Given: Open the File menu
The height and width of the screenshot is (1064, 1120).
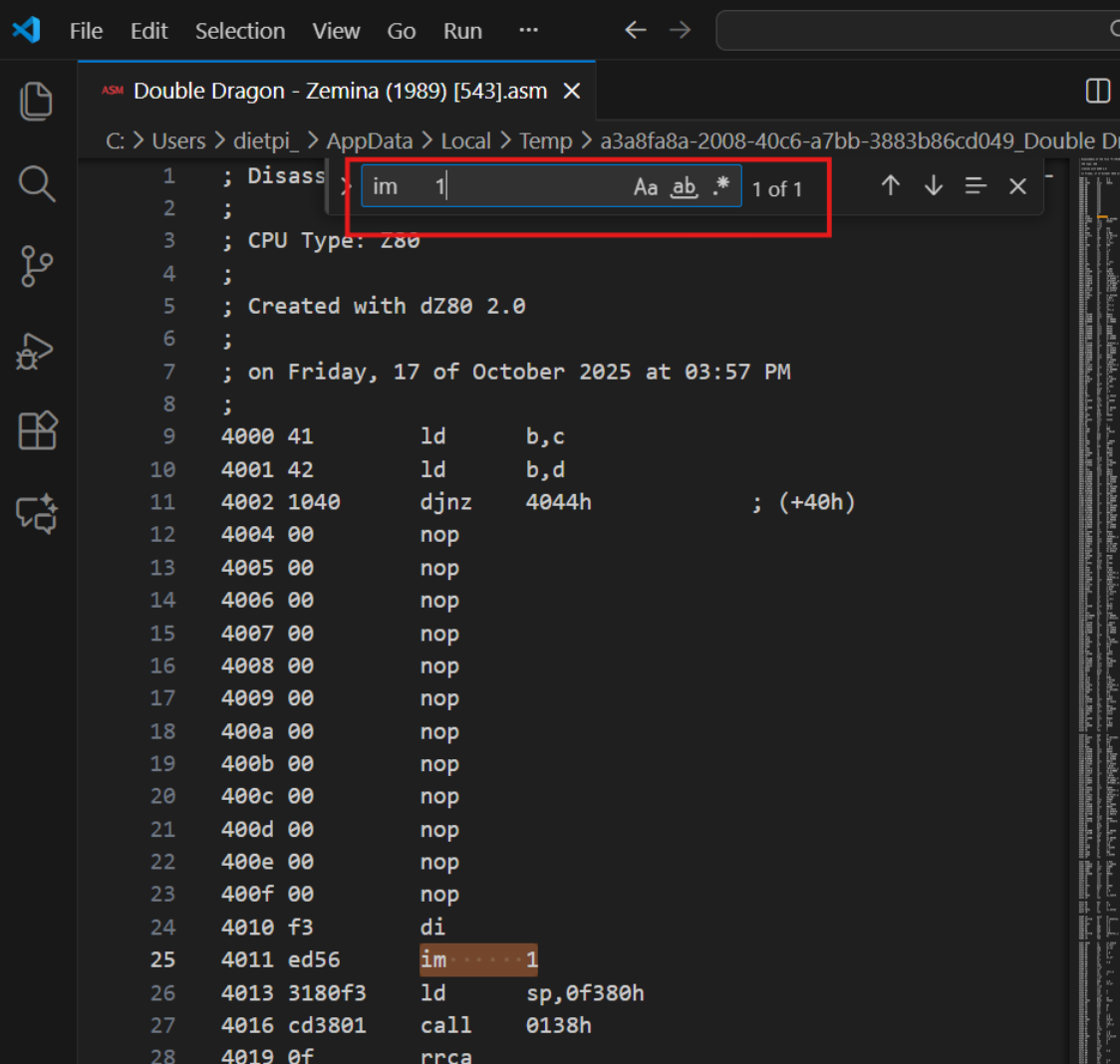Looking at the screenshot, I should (86, 31).
